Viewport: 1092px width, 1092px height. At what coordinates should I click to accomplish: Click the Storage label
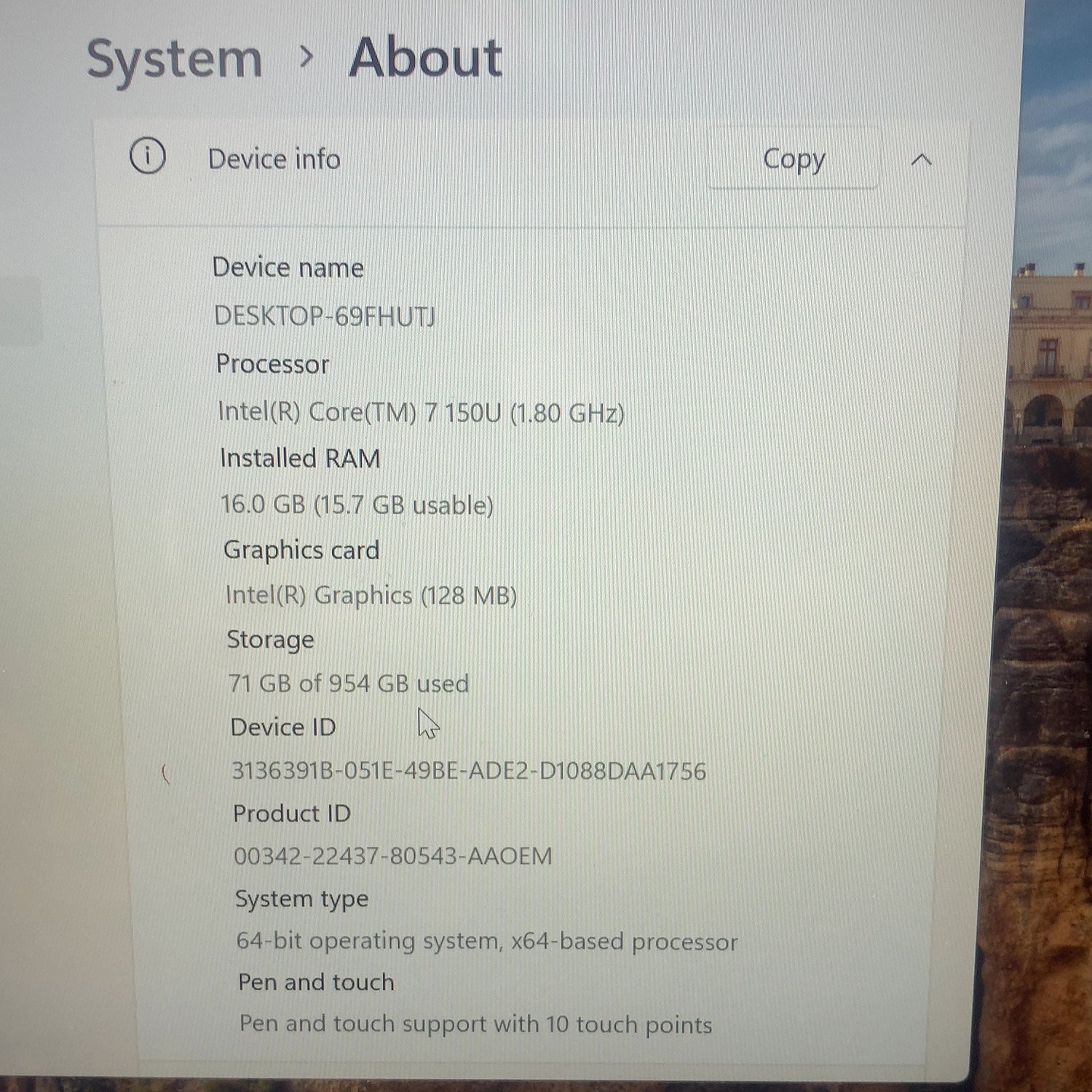[x=271, y=639]
